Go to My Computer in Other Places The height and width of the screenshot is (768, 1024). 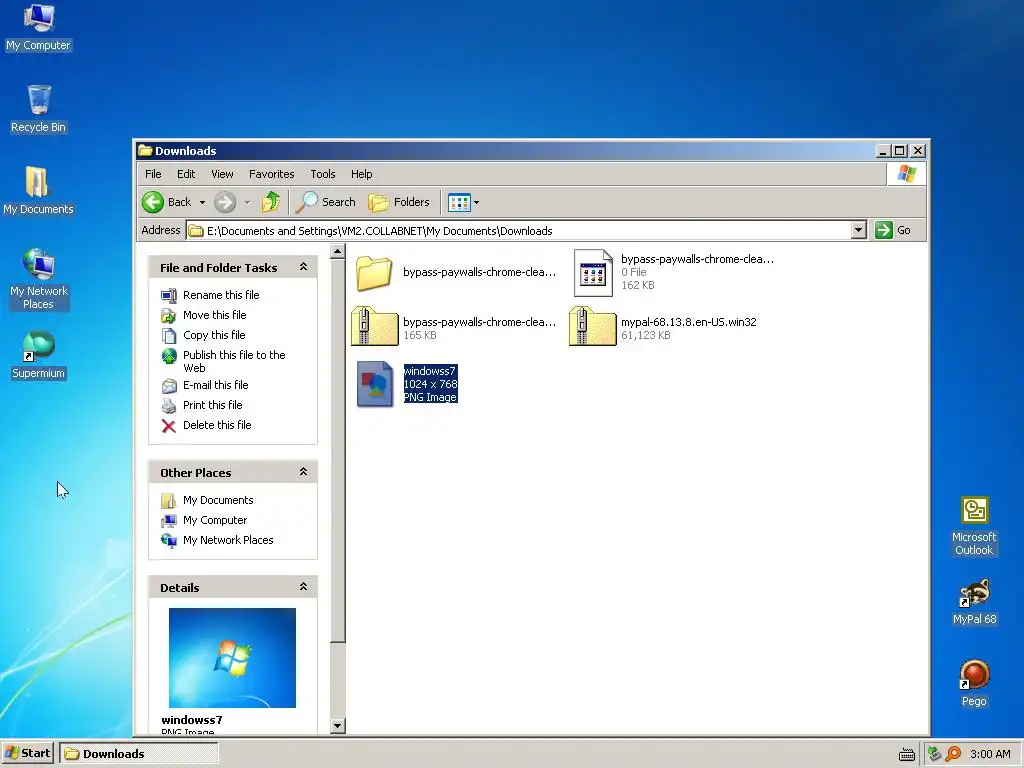pyautogui.click(x=215, y=520)
